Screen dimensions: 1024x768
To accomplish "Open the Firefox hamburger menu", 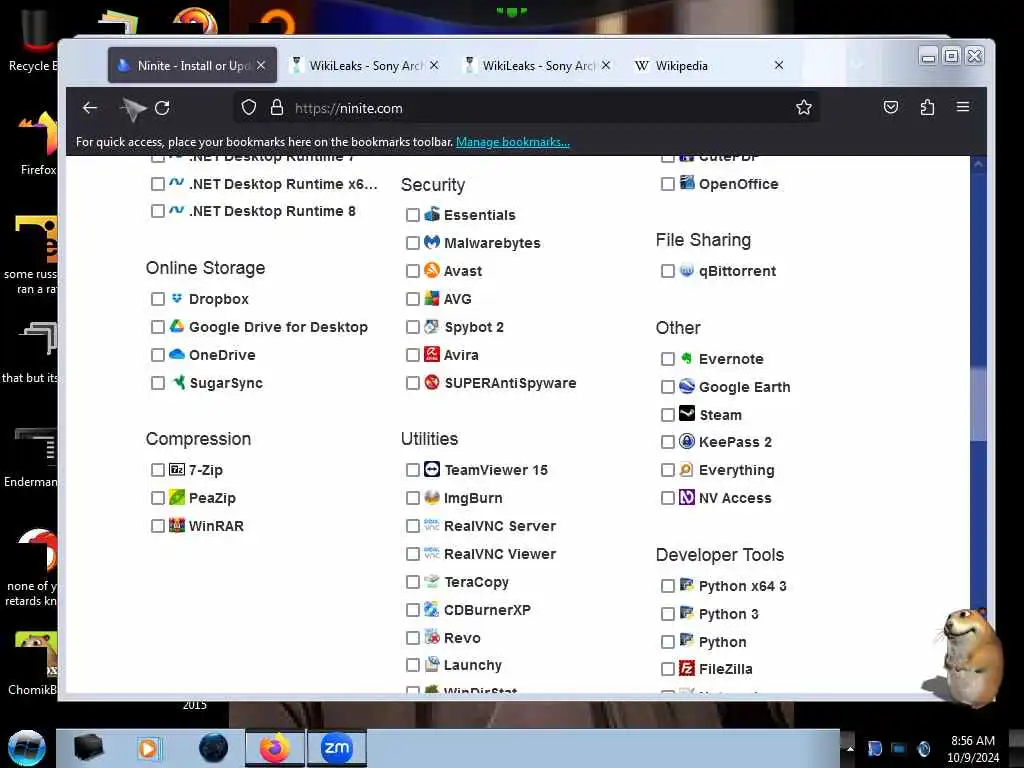I will pyautogui.click(x=963, y=106).
